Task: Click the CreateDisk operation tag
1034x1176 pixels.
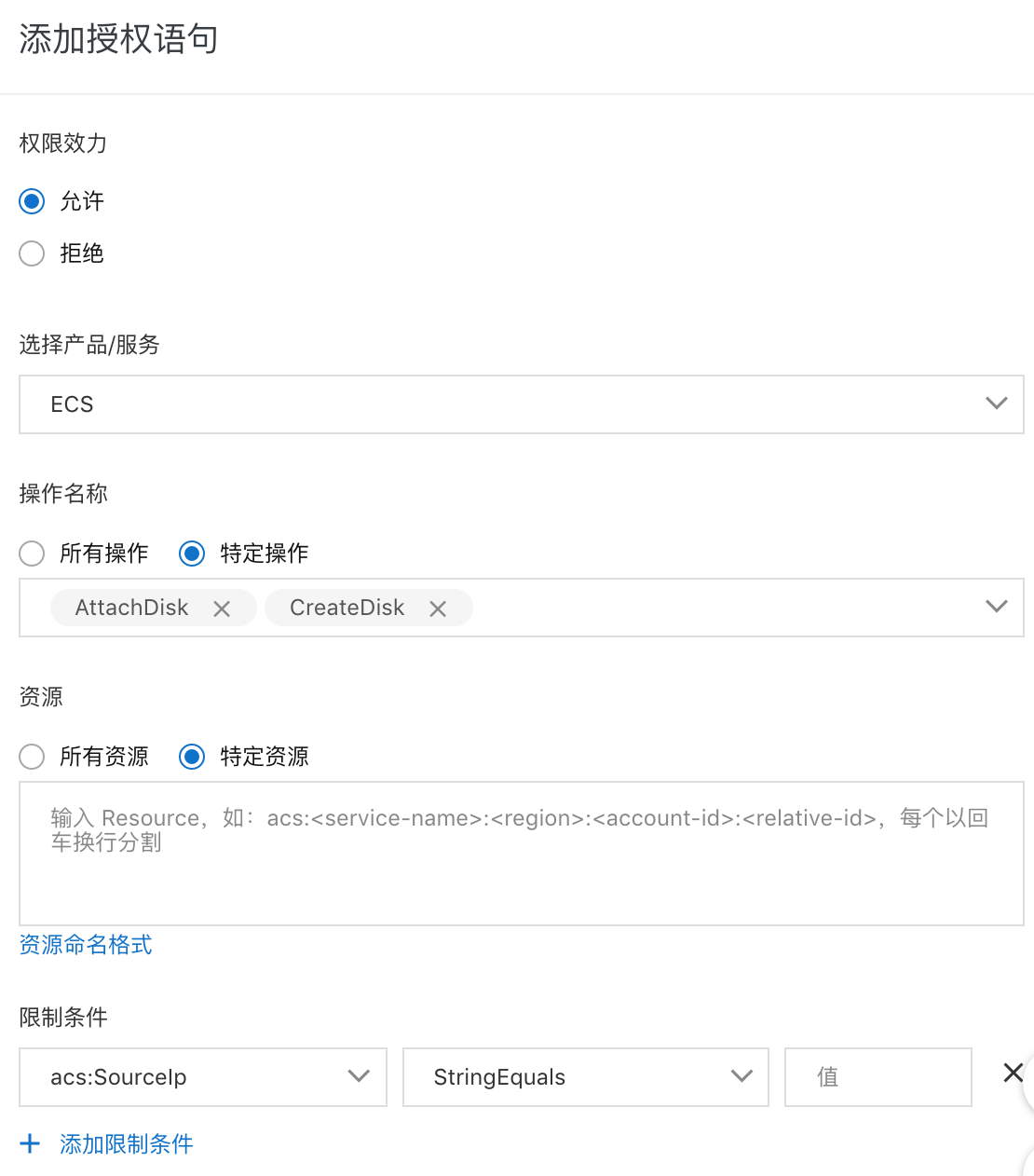Action: pos(347,608)
